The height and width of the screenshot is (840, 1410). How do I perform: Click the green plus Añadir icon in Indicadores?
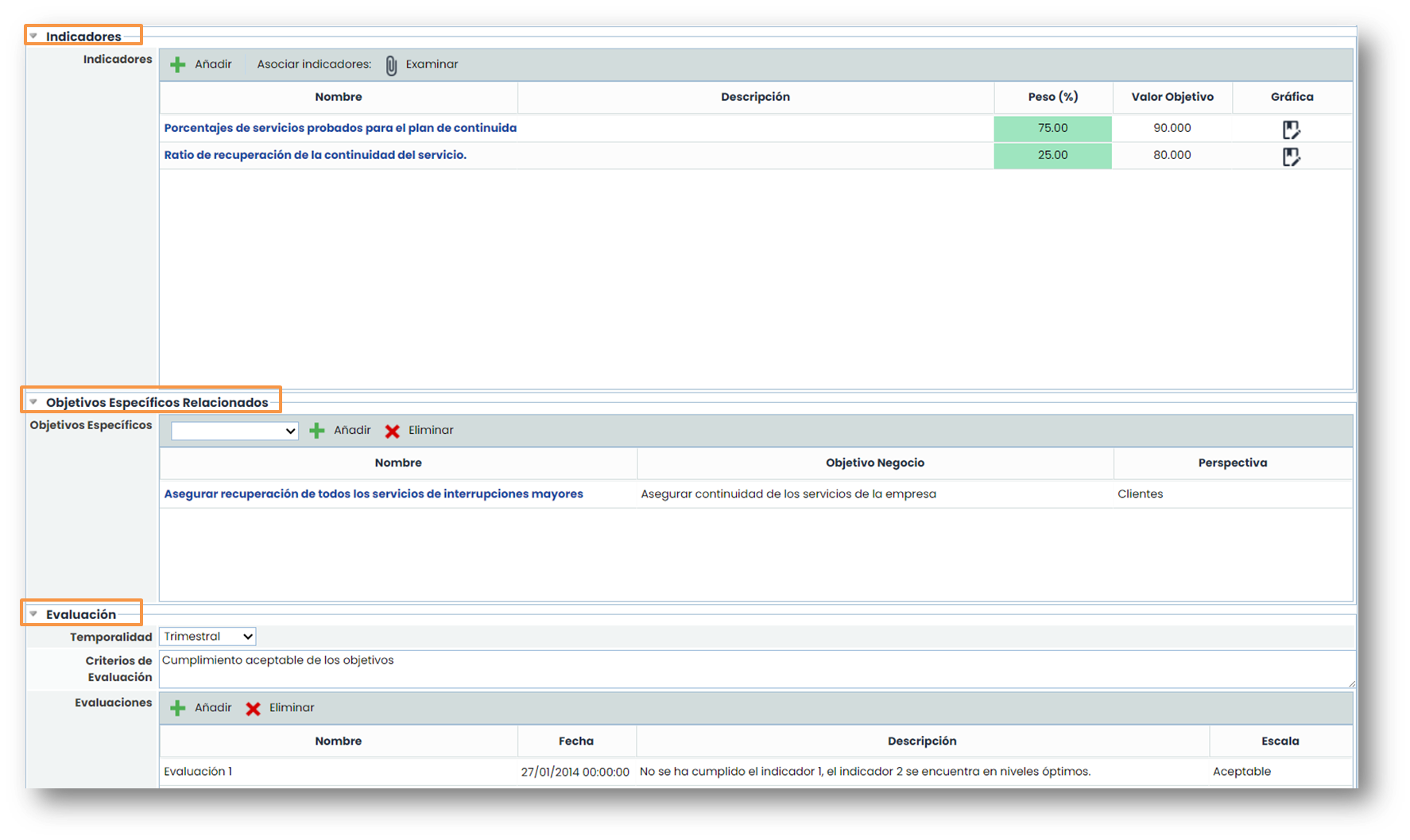(x=178, y=64)
